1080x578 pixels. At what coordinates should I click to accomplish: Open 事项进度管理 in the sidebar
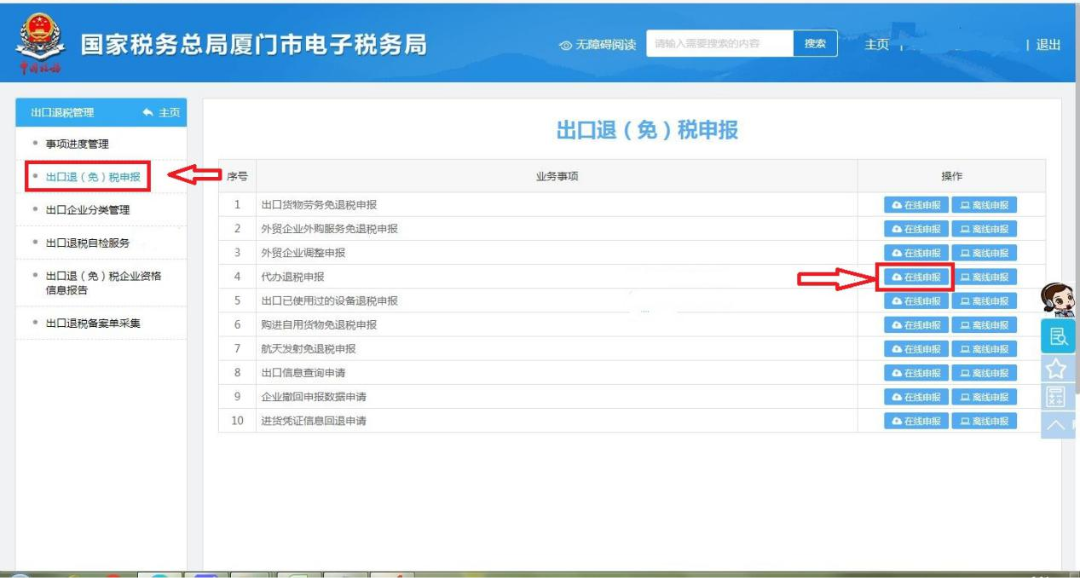(77, 144)
